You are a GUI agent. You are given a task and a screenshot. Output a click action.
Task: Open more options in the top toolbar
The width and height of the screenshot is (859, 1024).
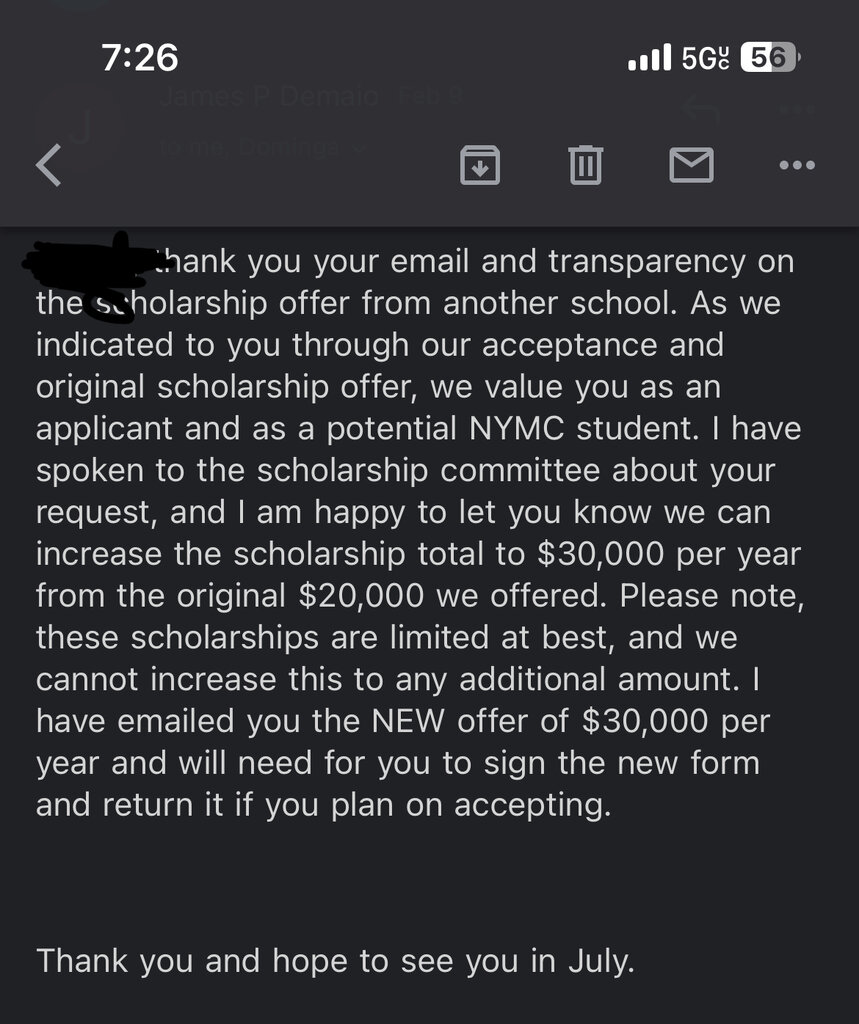(x=797, y=165)
